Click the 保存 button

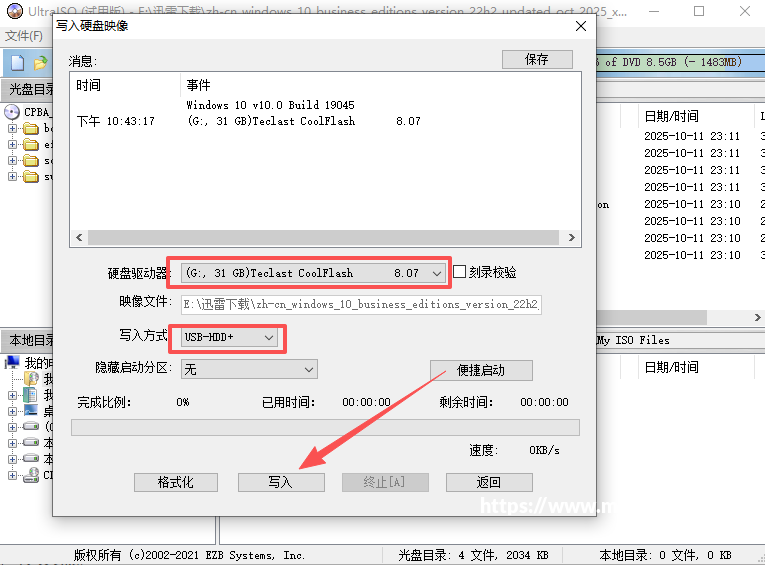(x=537, y=60)
